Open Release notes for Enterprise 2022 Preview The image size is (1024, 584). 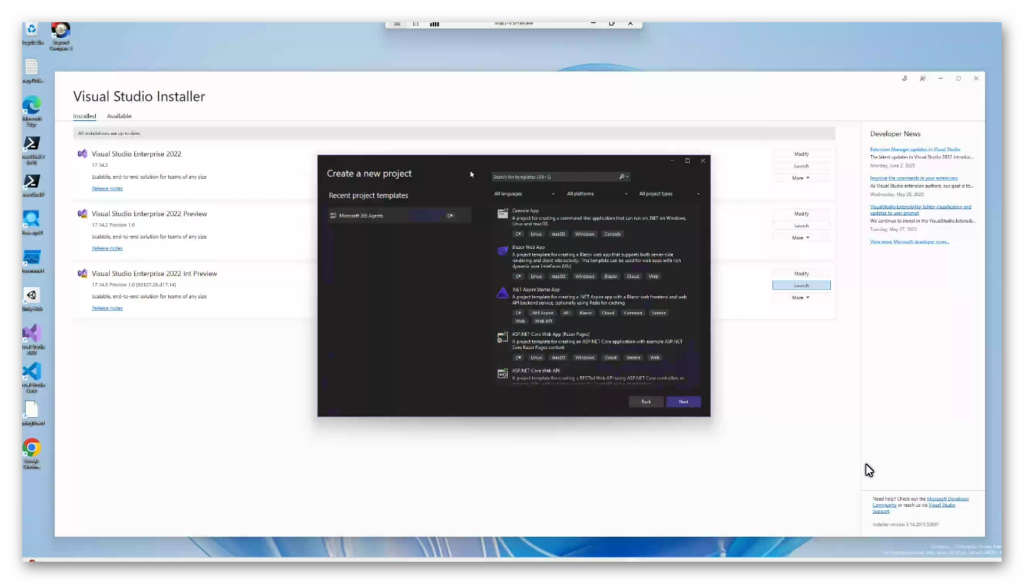coord(107,248)
